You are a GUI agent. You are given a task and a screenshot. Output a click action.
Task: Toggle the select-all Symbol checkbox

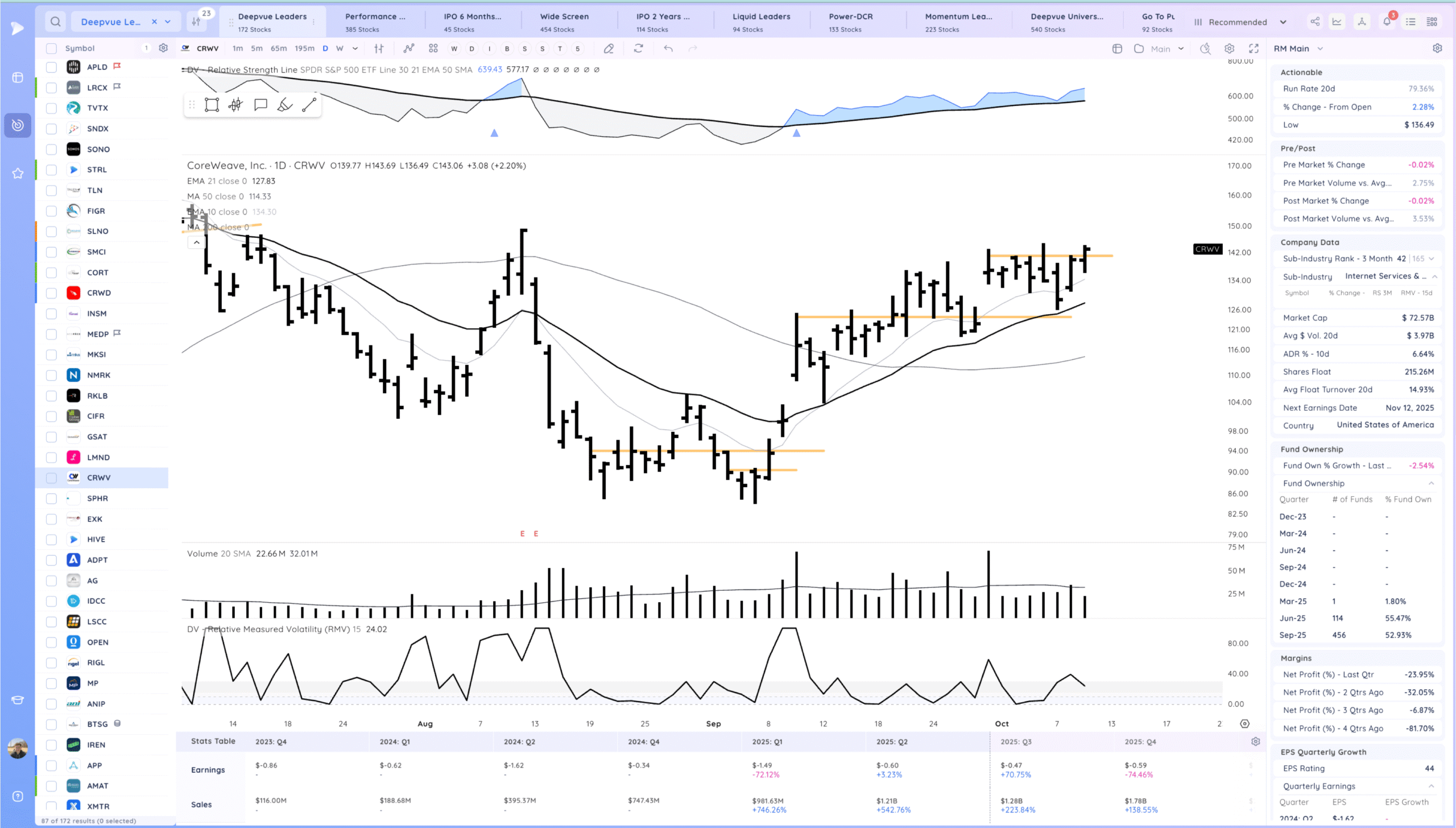click(x=51, y=48)
